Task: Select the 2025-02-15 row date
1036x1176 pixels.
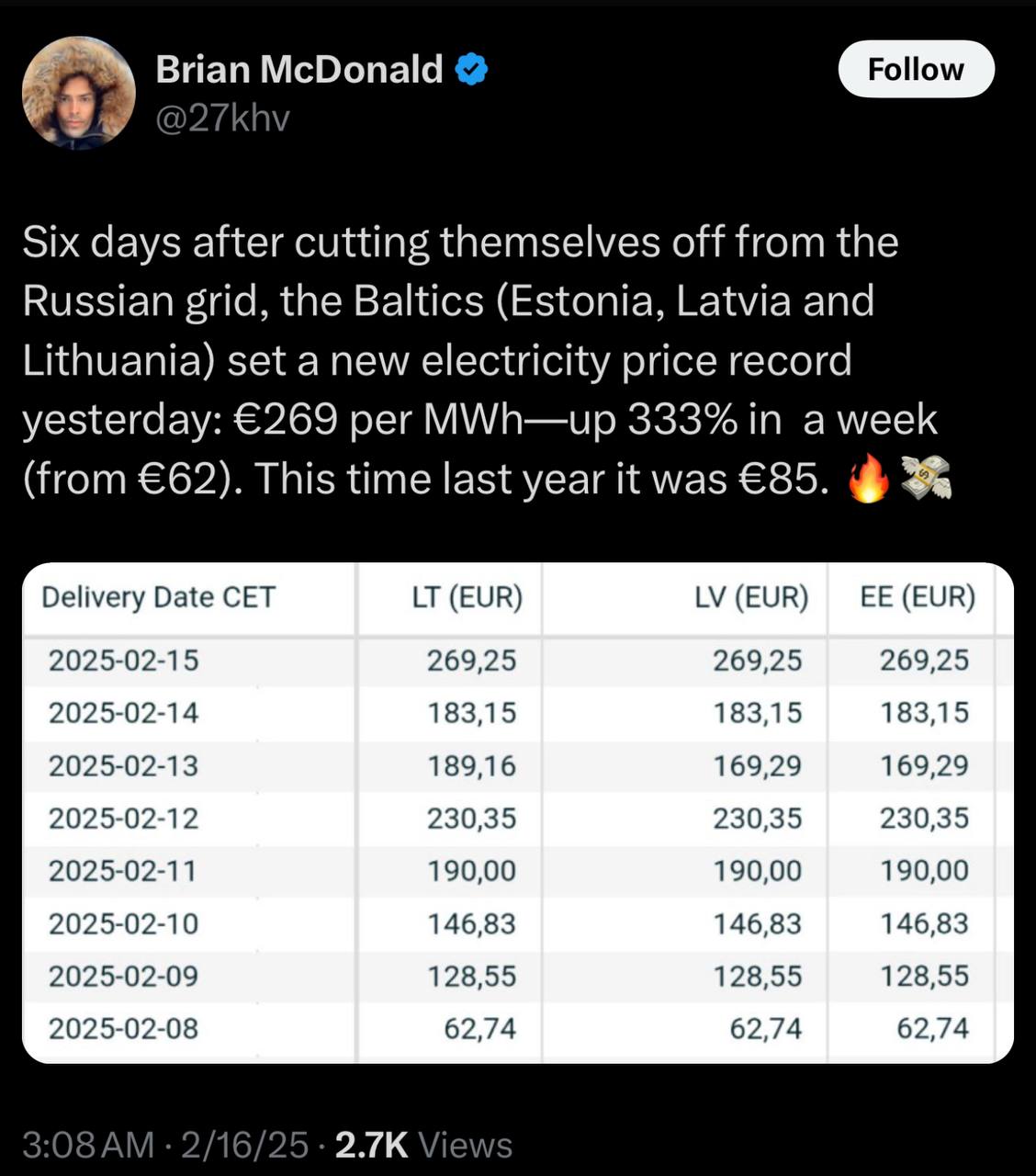Action: (x=123, y=660)
